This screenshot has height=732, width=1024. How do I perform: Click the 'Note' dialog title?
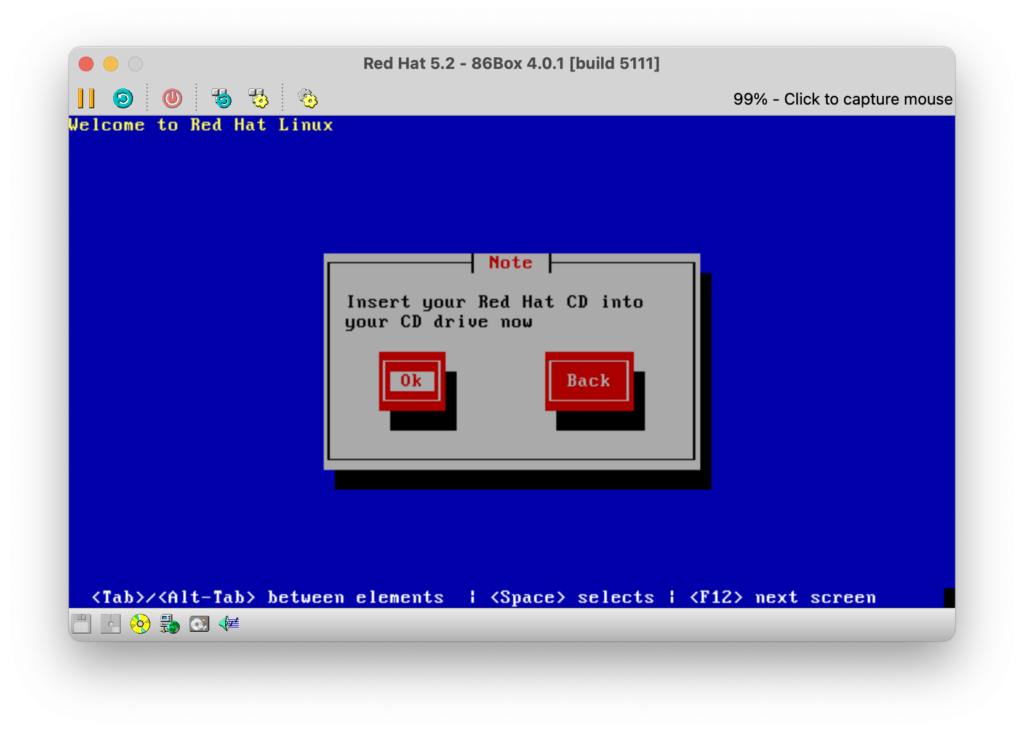tap(511, 263)
